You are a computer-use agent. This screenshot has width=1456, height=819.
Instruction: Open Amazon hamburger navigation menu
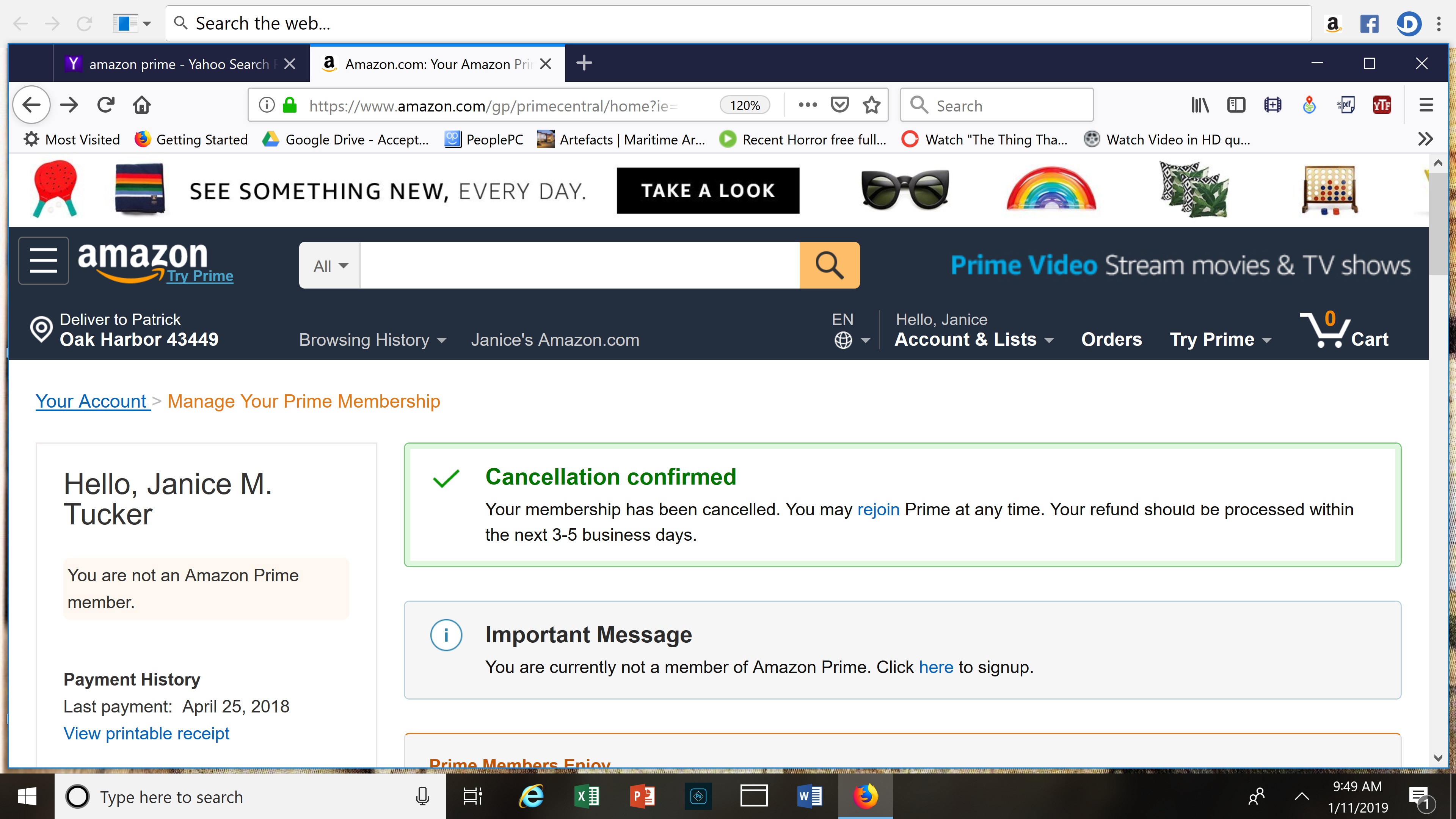tap(44, 260)
